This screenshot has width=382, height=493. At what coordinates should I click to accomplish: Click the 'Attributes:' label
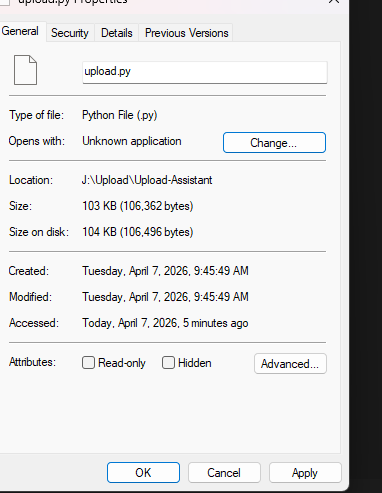(x=32, y=362)
